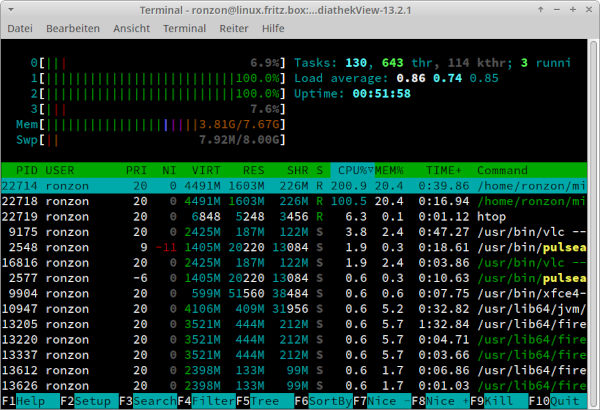Image resolution: width=600 pixels, height=410 pixels.
Task: Toggle the F5 Tree view
Action: point(265,401)
